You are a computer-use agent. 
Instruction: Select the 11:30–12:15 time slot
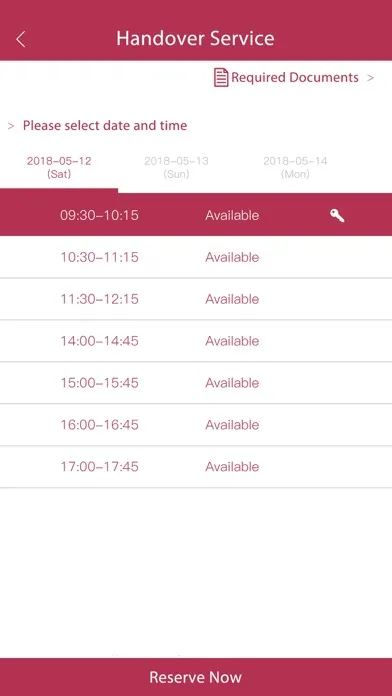tap(196, 299)
